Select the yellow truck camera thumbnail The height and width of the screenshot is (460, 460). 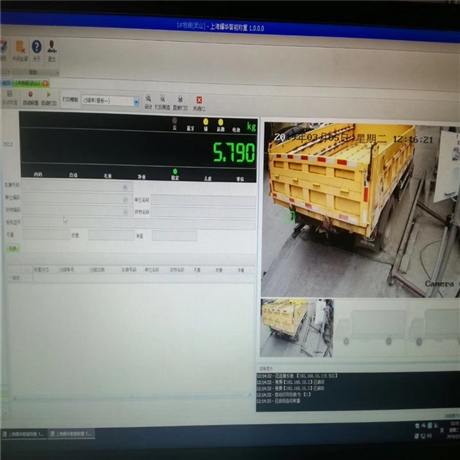pyautogui.click(x=297, y=328)
